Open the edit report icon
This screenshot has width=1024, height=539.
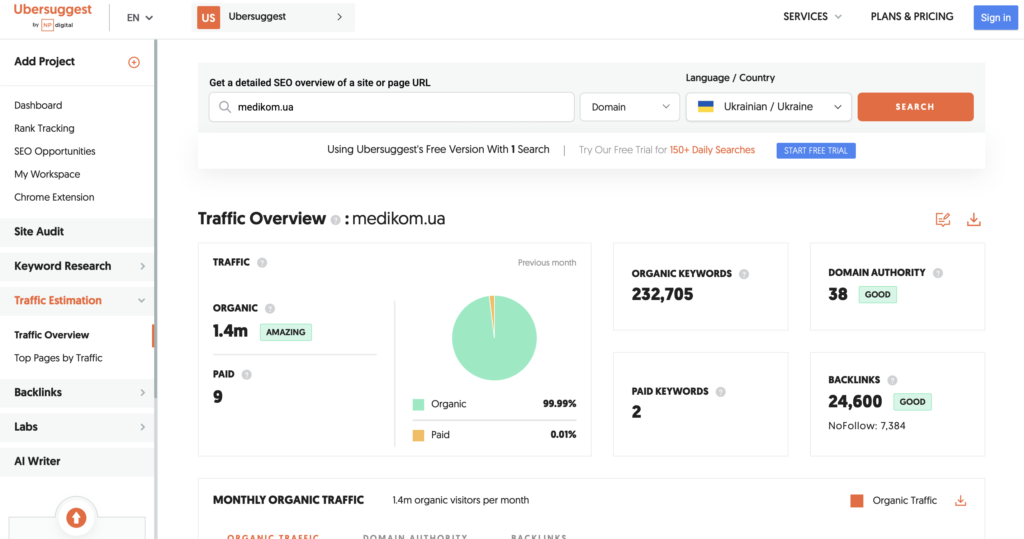click(942, 220)
